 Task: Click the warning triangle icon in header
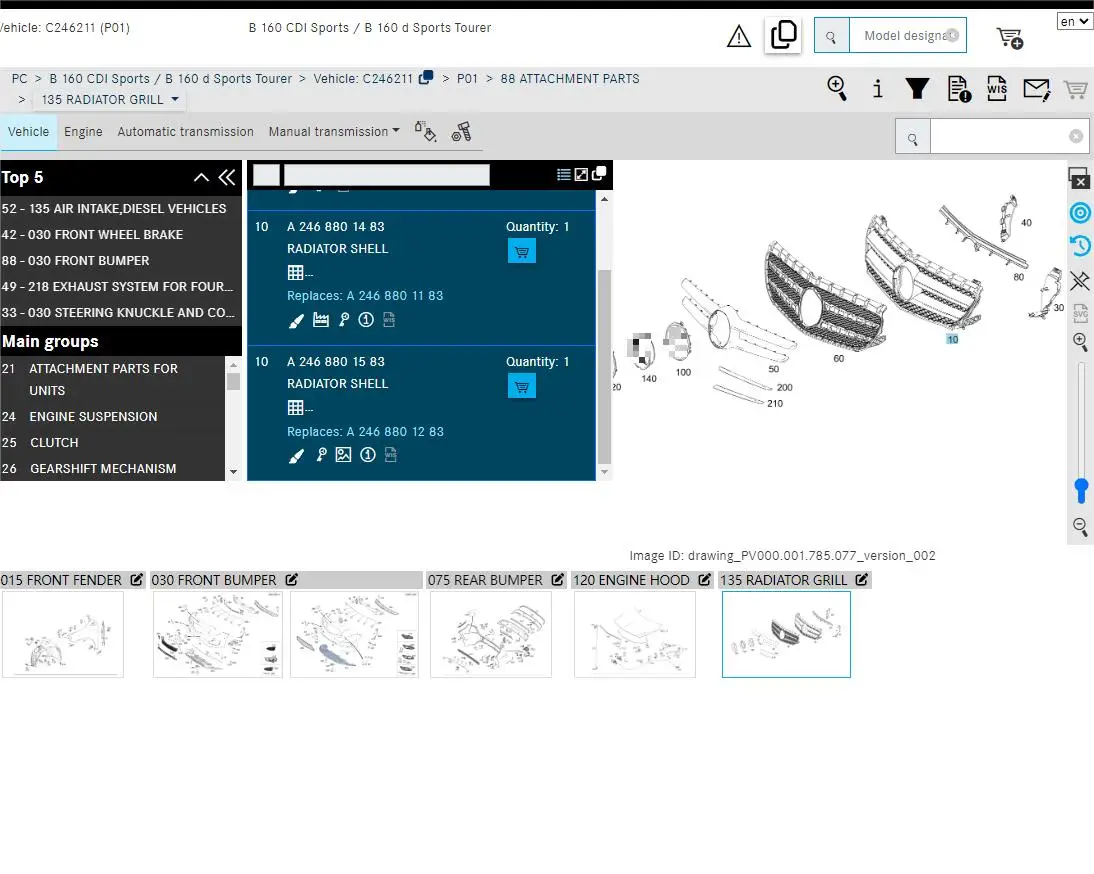739,36
